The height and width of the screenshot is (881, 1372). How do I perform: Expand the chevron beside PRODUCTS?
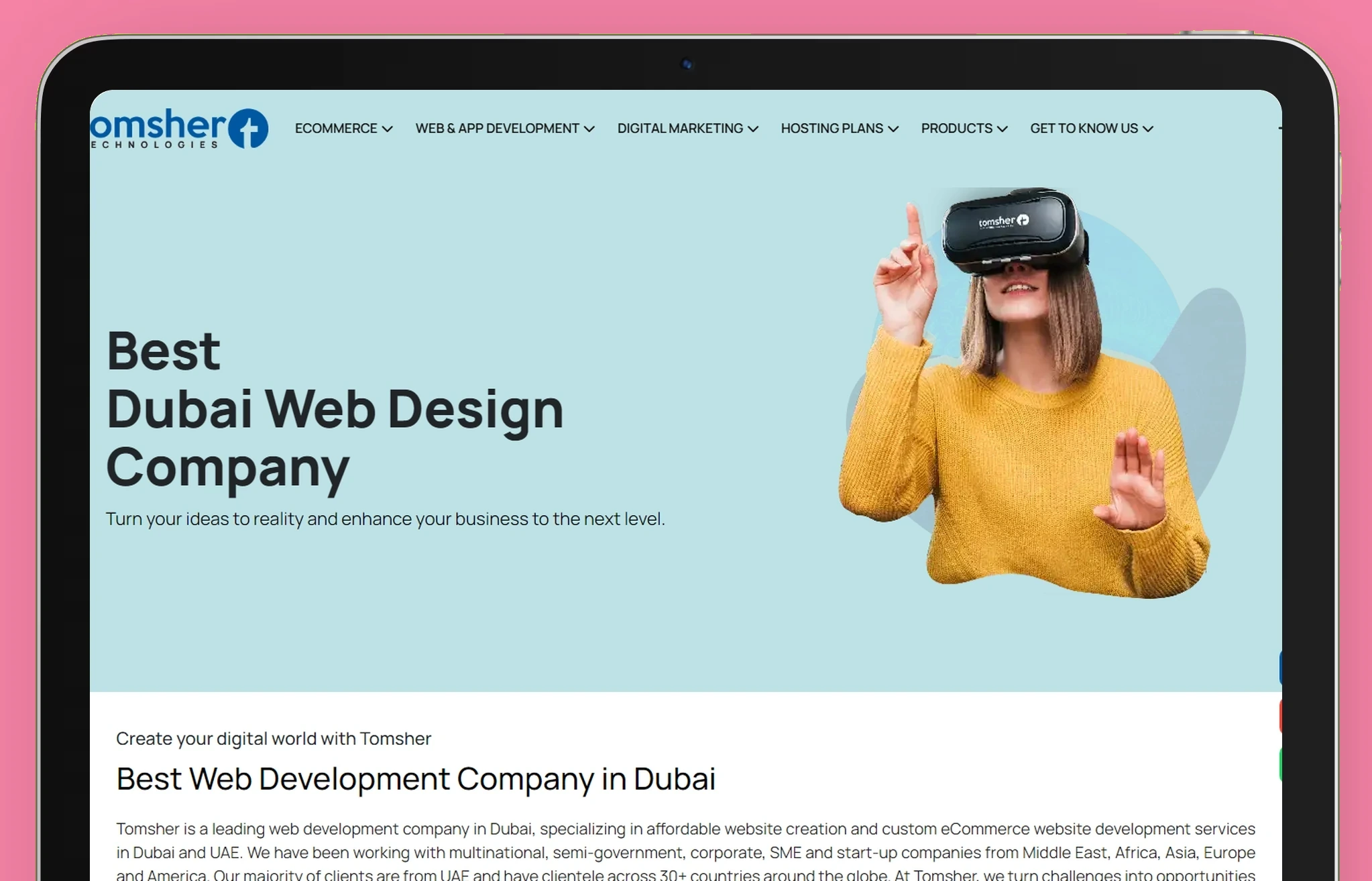[x=1003, y=129]
